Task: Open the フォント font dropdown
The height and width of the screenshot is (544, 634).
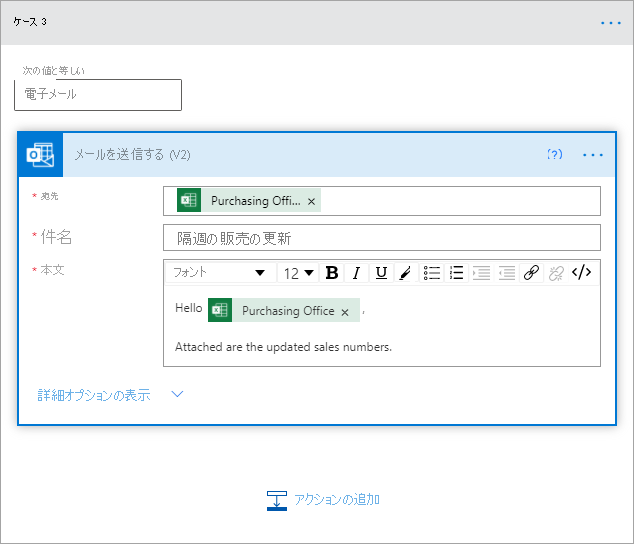Action: [220, 273]
